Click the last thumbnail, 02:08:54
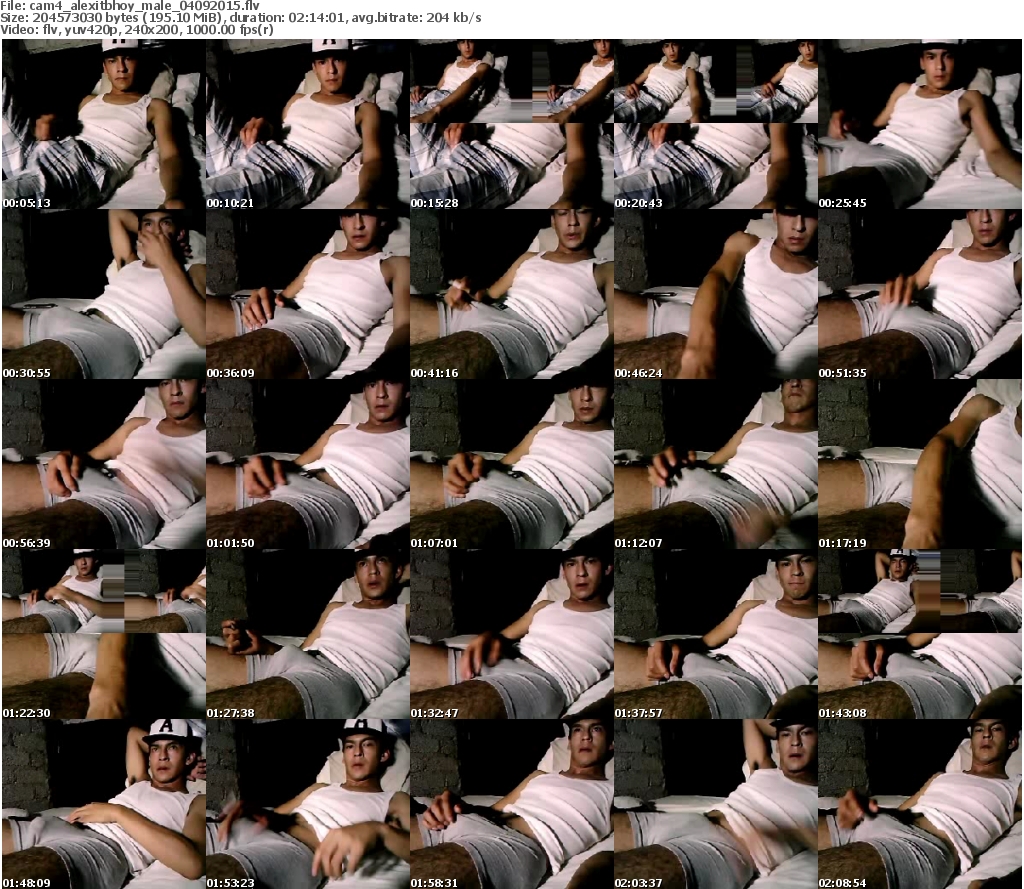The height and width of the screenshot is (889, 1024). coord(920,804)
